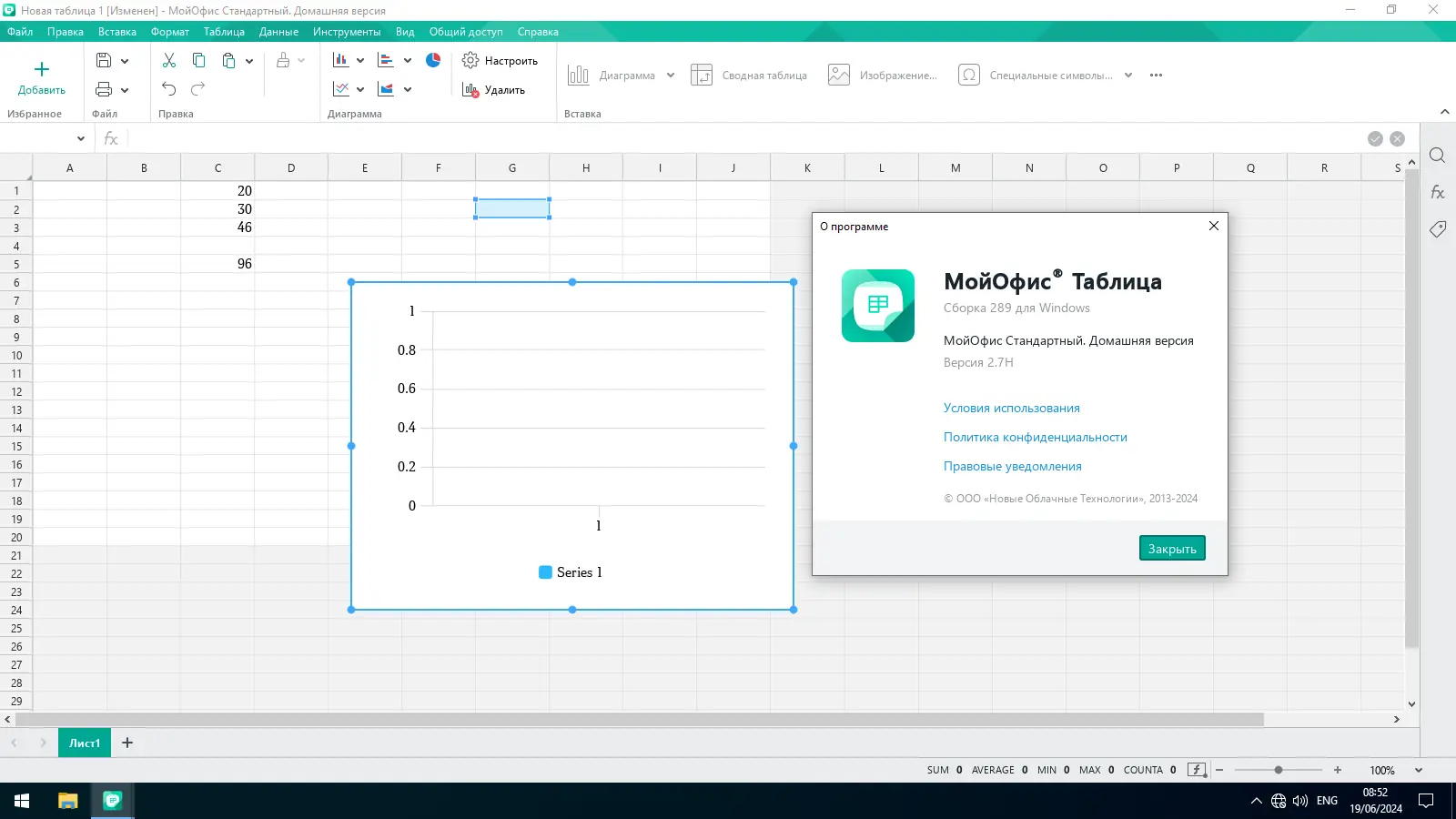Cut selection with the scissors icon
This screenshot has height=819, width=1456.
(169, 60)
